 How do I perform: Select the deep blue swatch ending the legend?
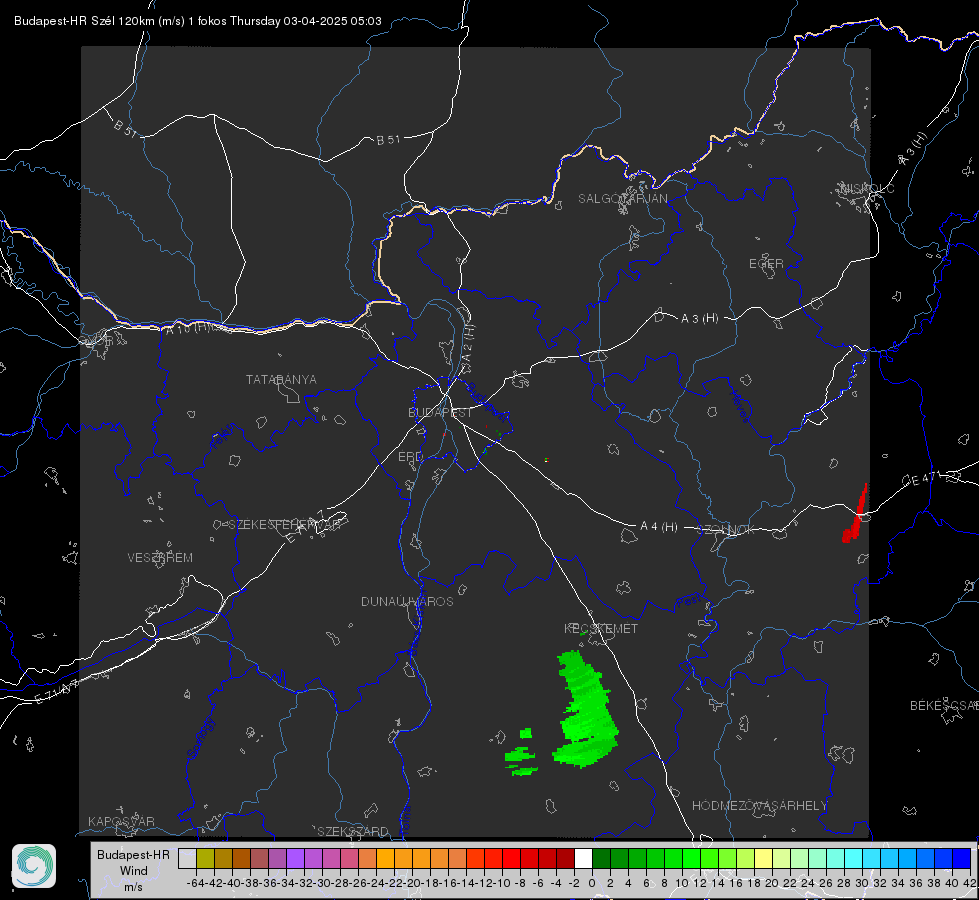(962, 858)
